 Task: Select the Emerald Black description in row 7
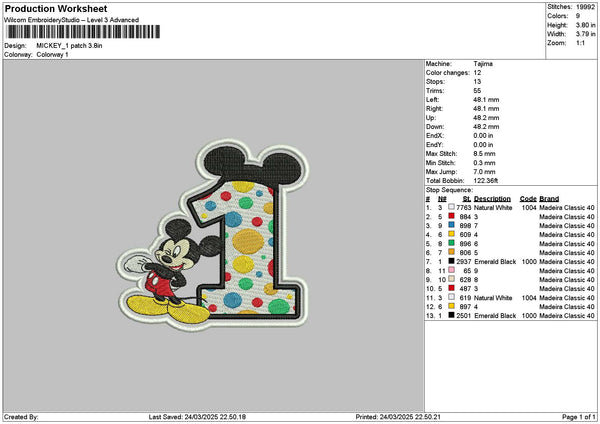point(495,262)
